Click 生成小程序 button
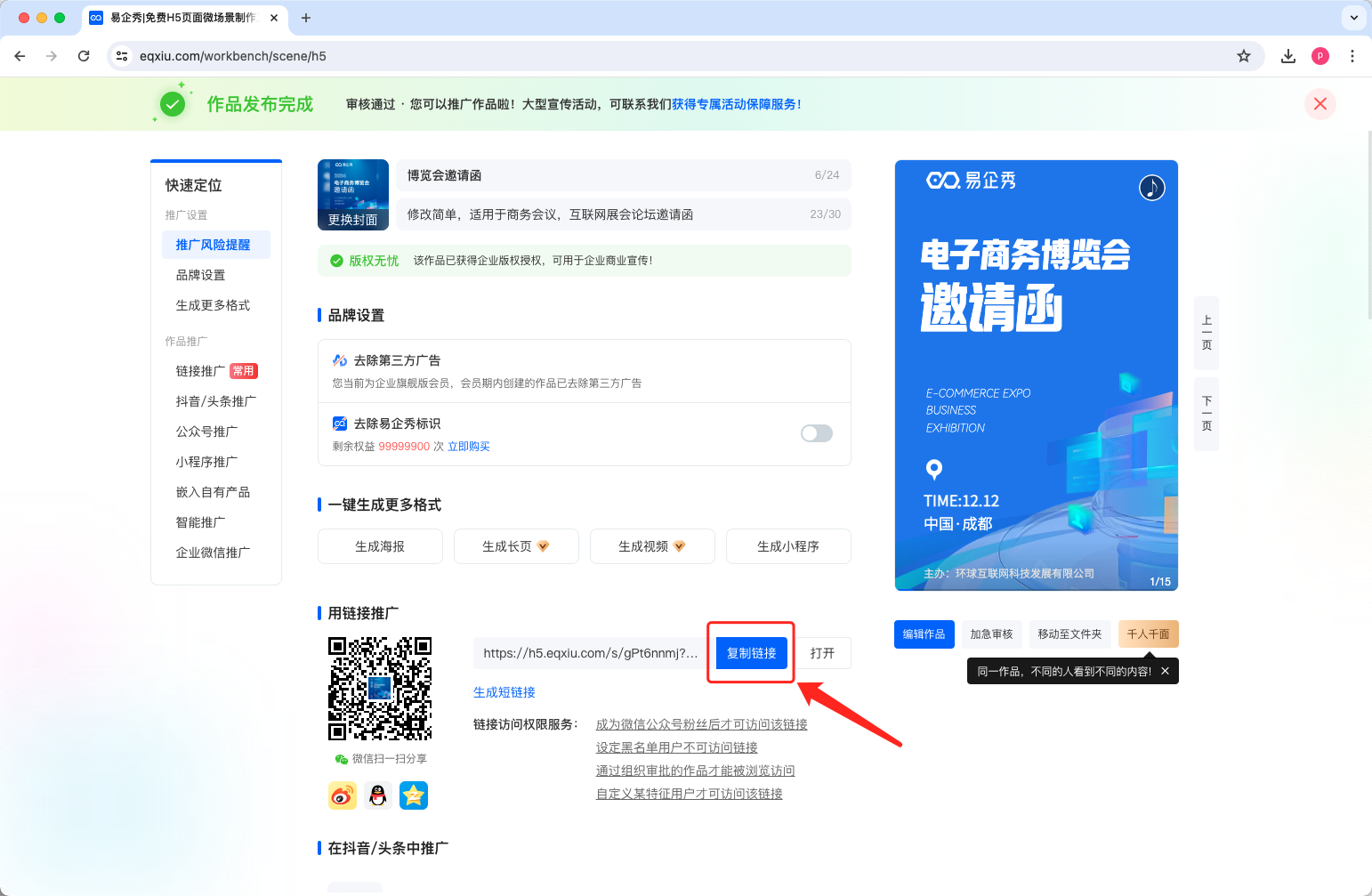This screenshot has height=896, width=1372. 788,546
